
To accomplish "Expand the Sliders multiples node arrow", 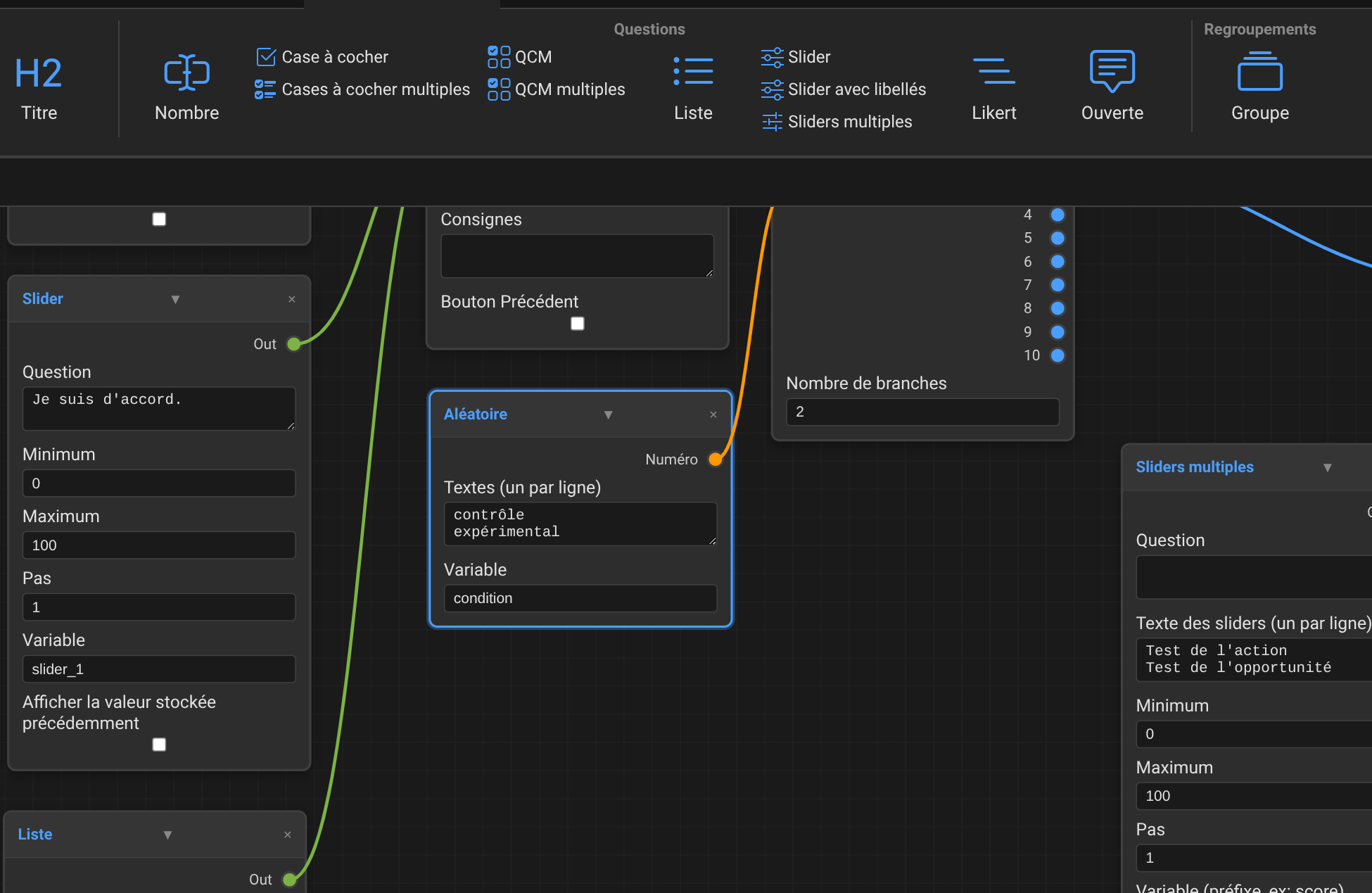I will (x=1327, y=467).
